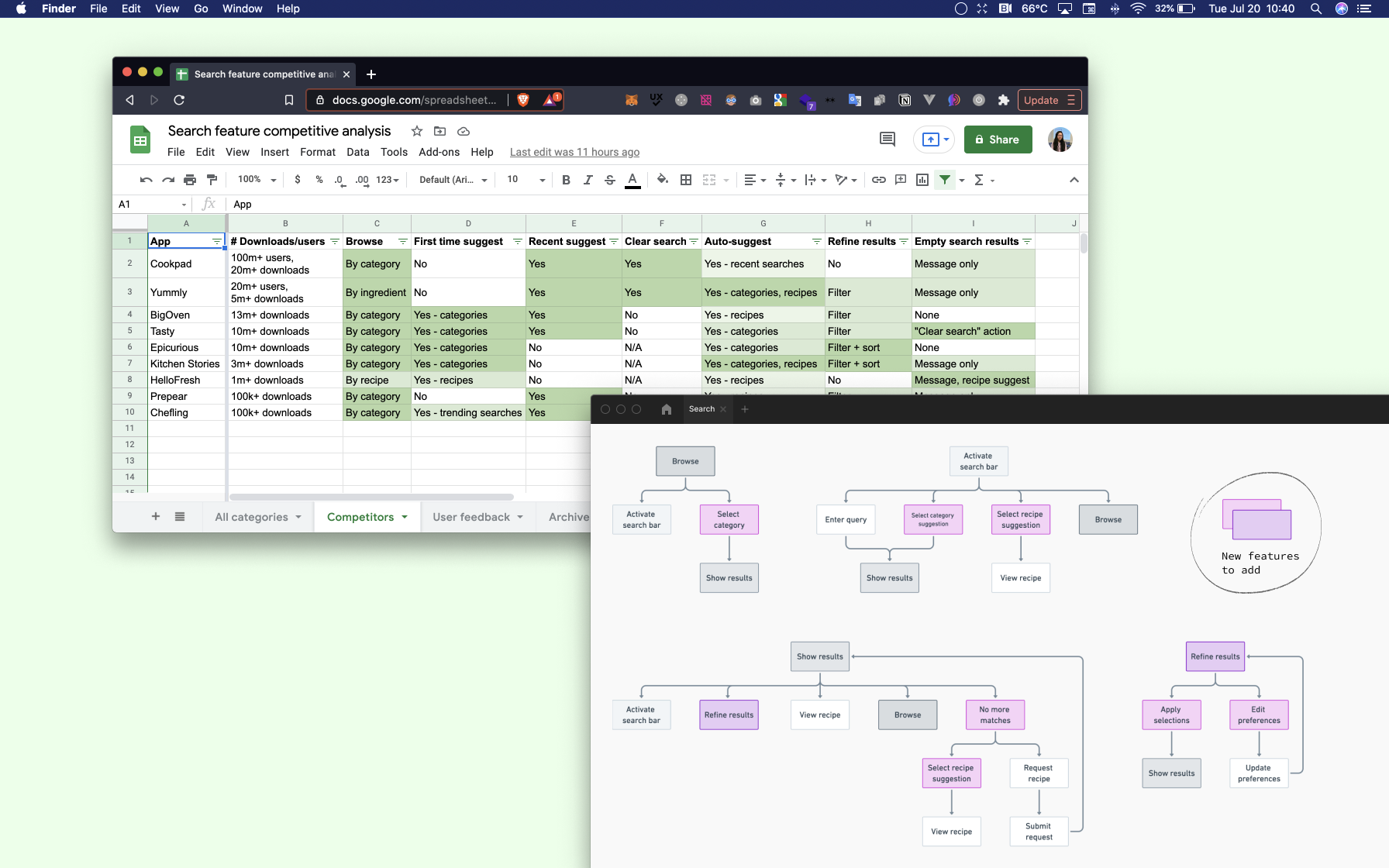Select the Paint format tool
1389x868 pixels.
pos(212,180)
